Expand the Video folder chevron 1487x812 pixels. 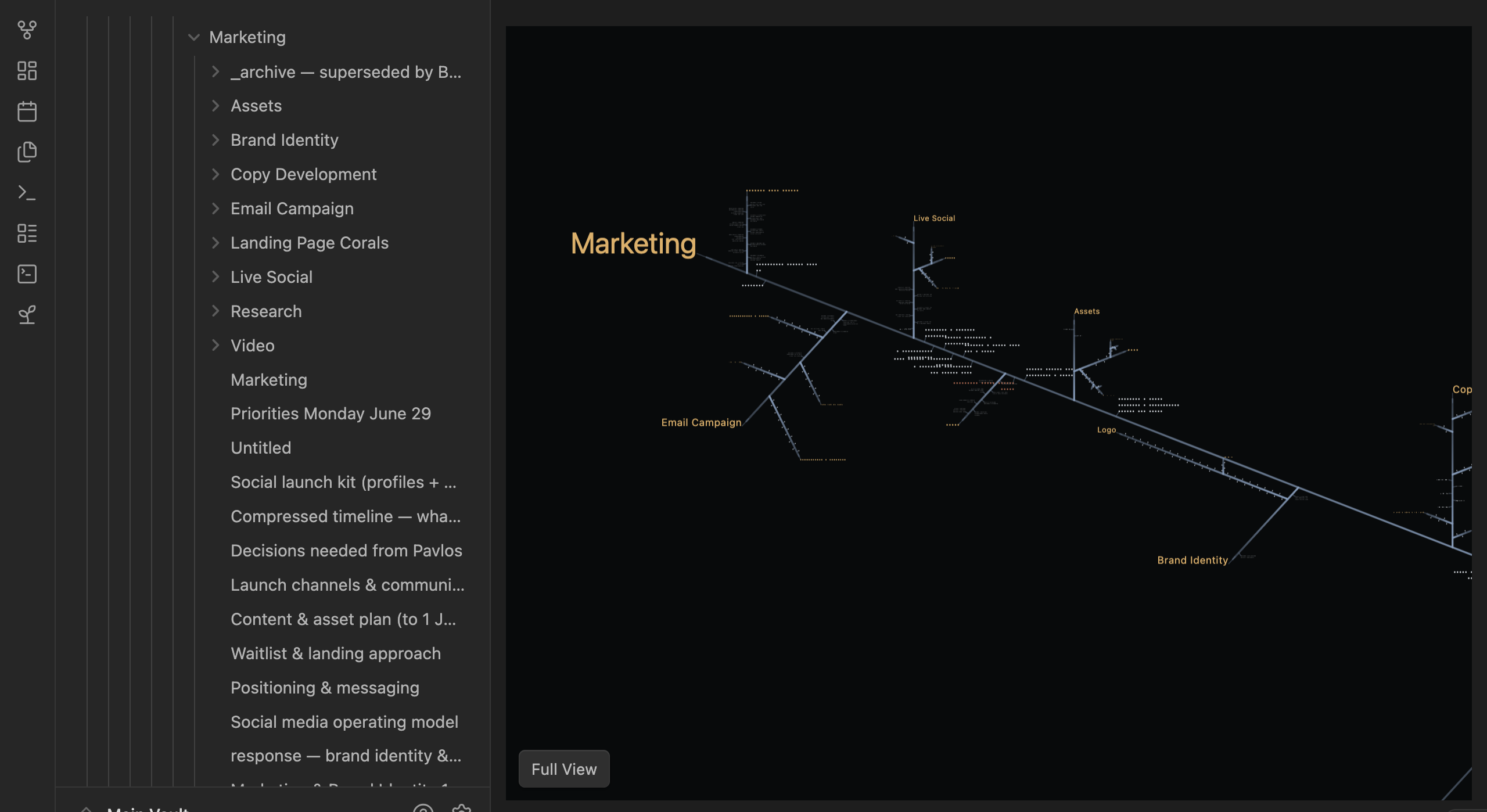click(x=215, y=346)
